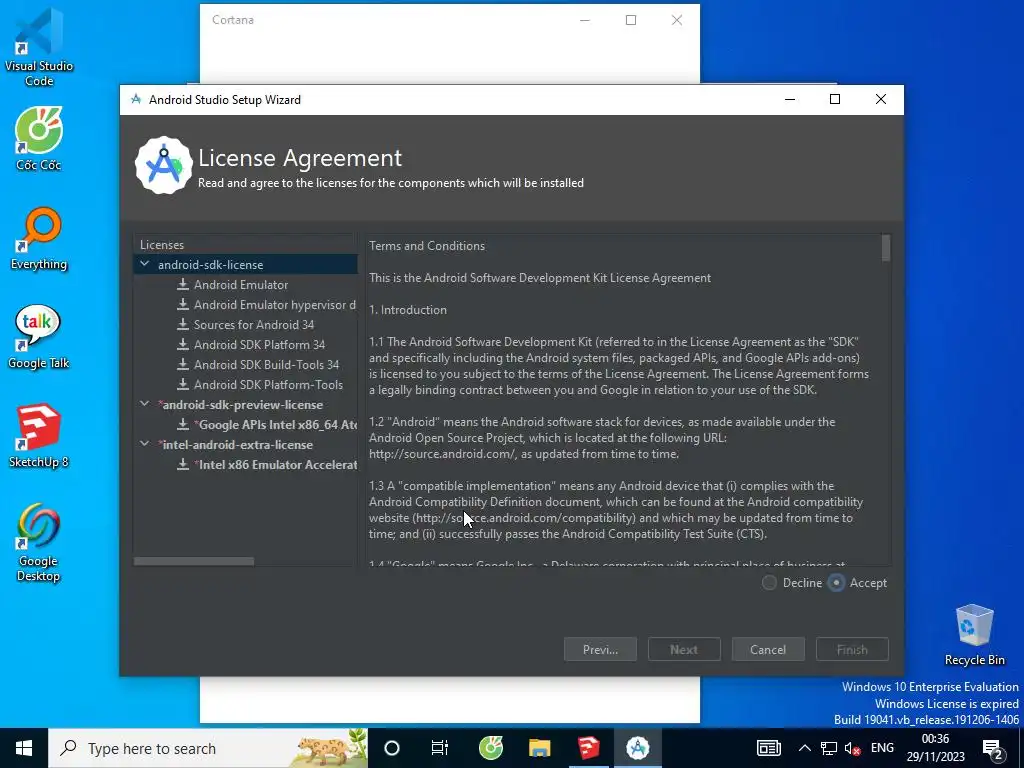Viewport: 1024px width, 768px height.
Task: Click the ENG language indicator
Action: pyautogui.click(x=882, y=748)
